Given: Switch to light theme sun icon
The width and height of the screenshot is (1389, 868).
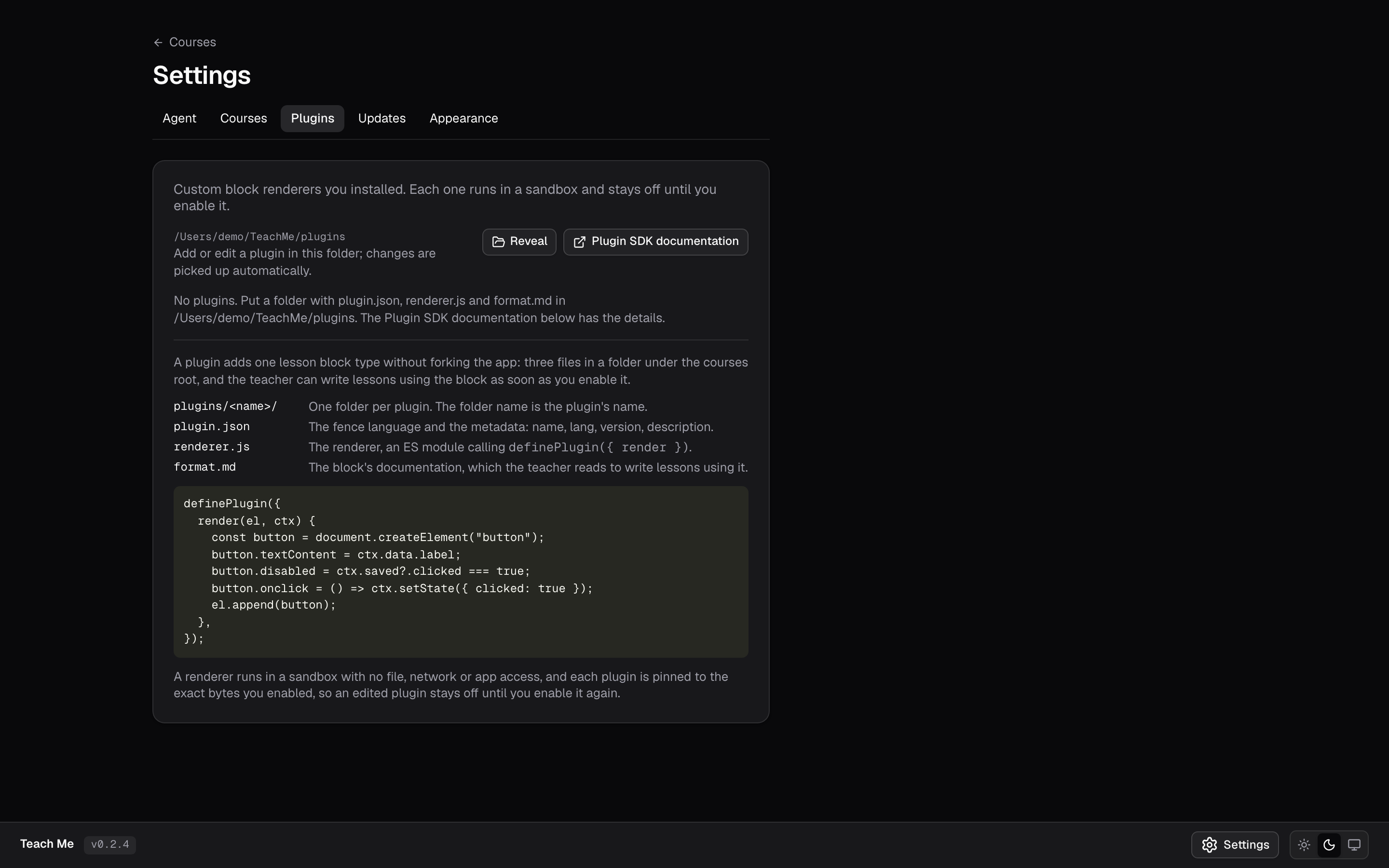Looking at the screenshot, I should click(x=1304, y=844).
